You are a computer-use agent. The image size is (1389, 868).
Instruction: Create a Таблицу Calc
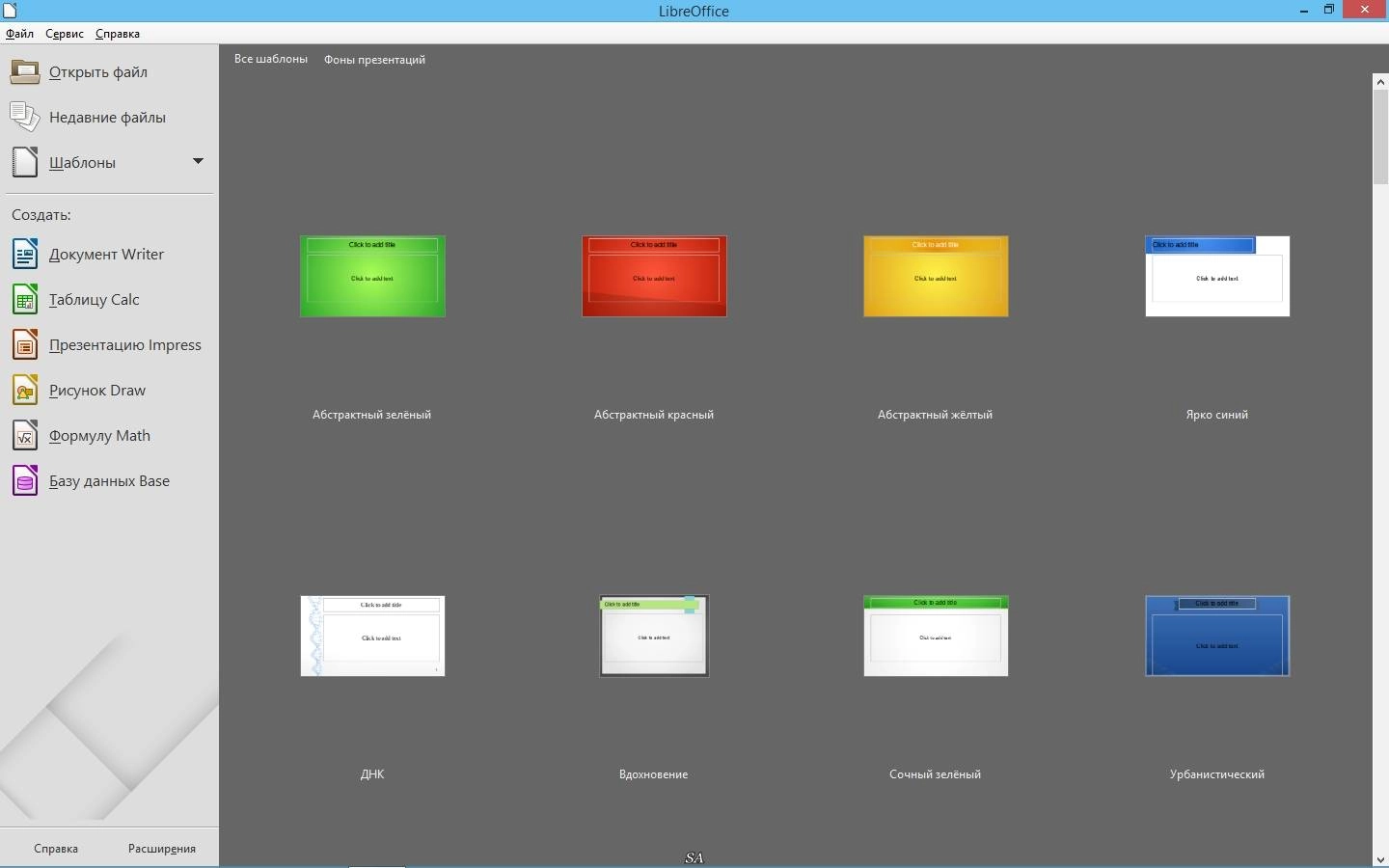click(x=95, y=300)
